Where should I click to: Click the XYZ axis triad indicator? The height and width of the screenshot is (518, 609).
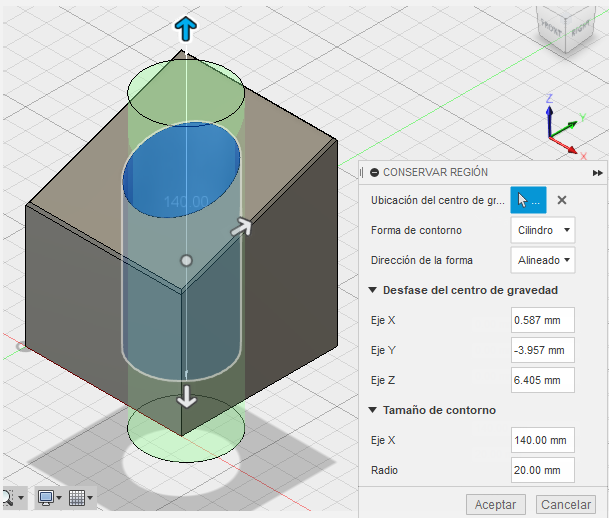[x=566, y=127]
